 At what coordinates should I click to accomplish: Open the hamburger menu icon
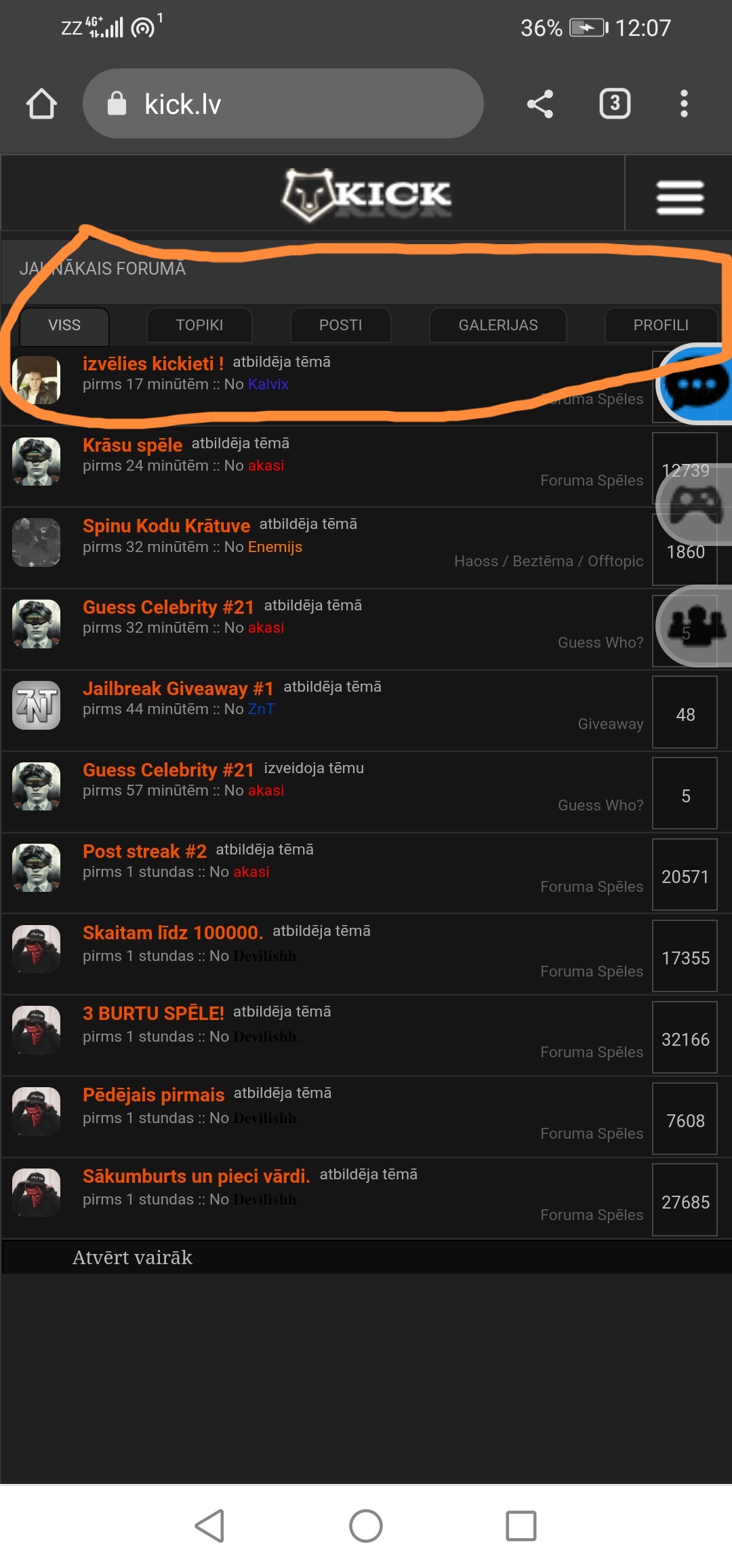680,197
